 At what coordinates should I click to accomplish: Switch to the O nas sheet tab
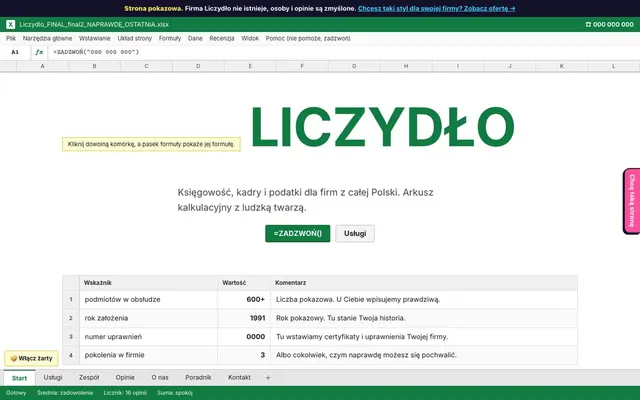pos(160,378)
